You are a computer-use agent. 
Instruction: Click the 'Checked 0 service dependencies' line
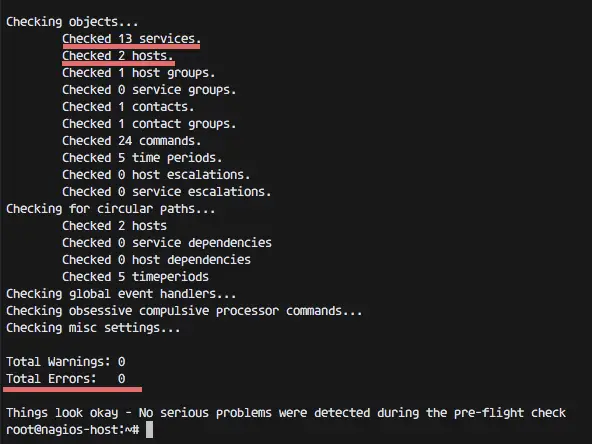tap(167, 243)
